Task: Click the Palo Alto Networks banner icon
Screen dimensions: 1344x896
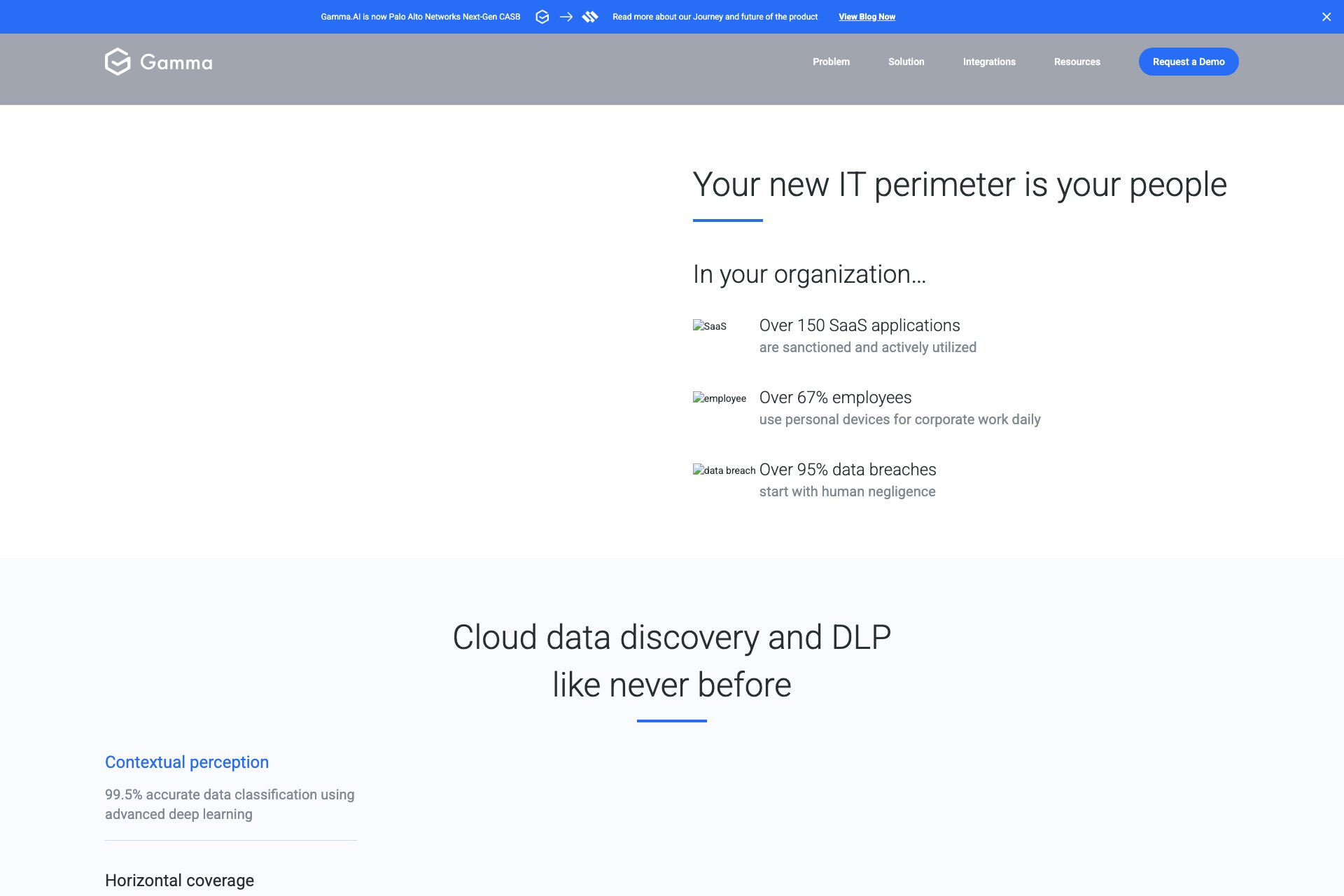Action: pyautogui.click(x=590, y=17)
